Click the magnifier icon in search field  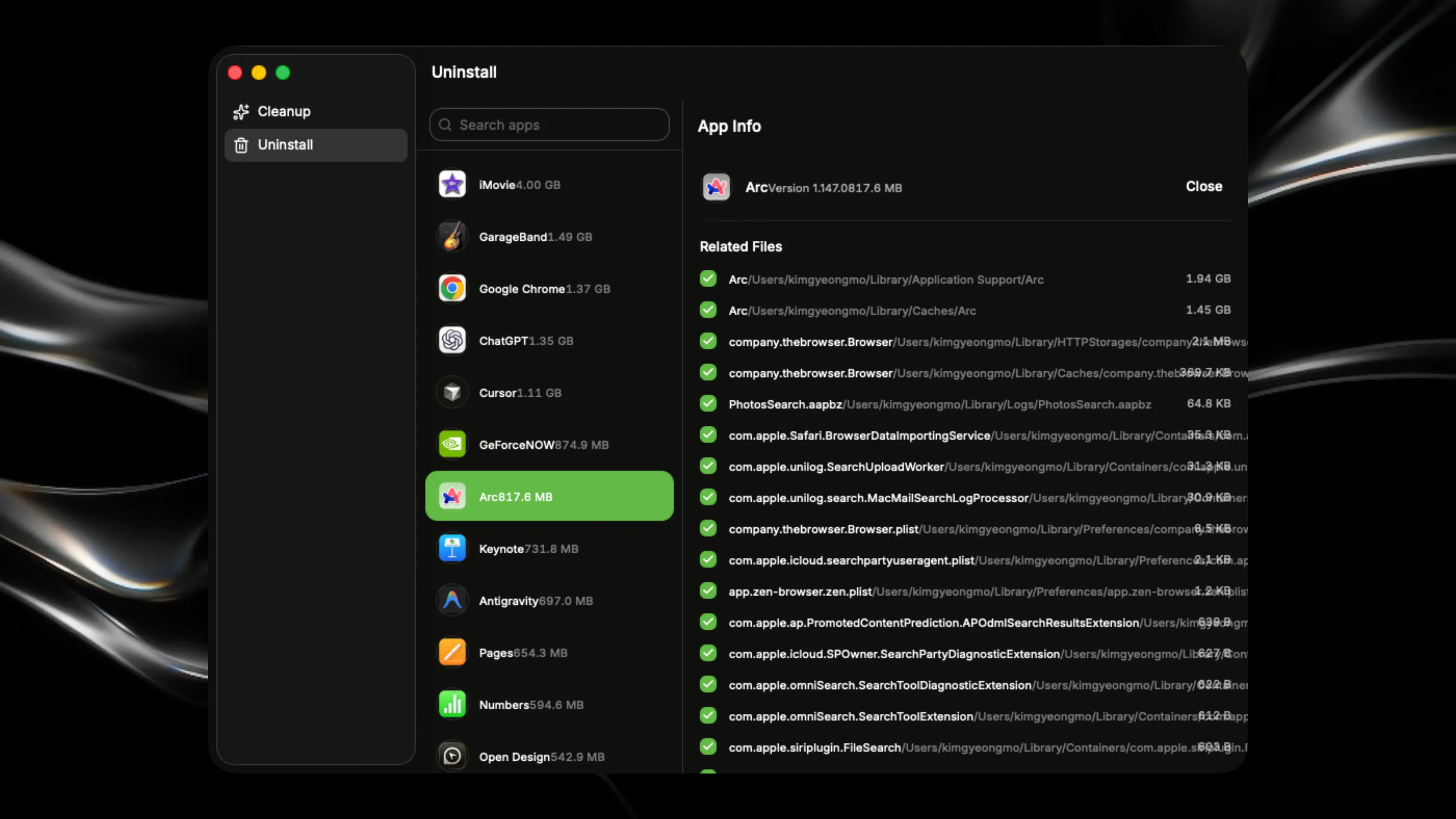click(x=445, y=124)
